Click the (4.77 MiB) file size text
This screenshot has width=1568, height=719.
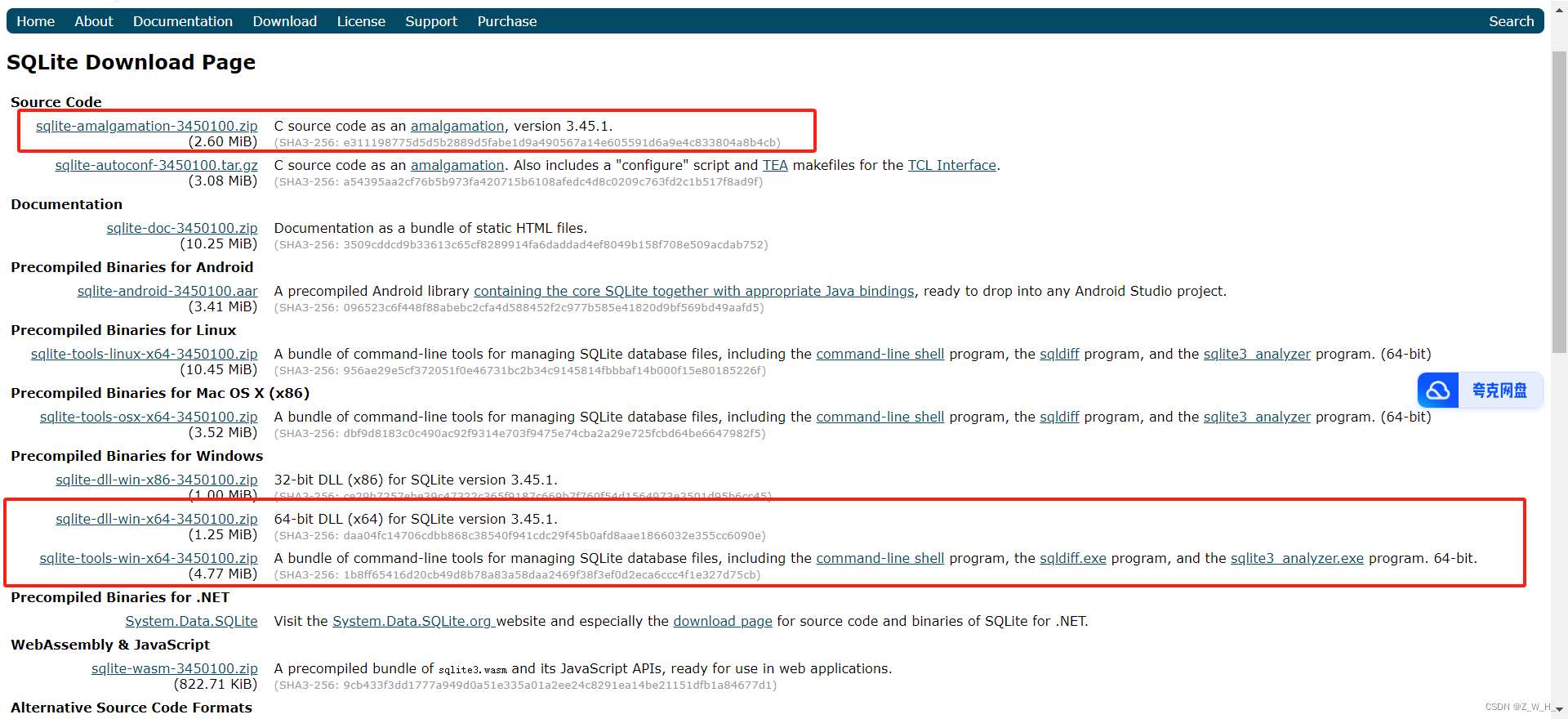223,574
